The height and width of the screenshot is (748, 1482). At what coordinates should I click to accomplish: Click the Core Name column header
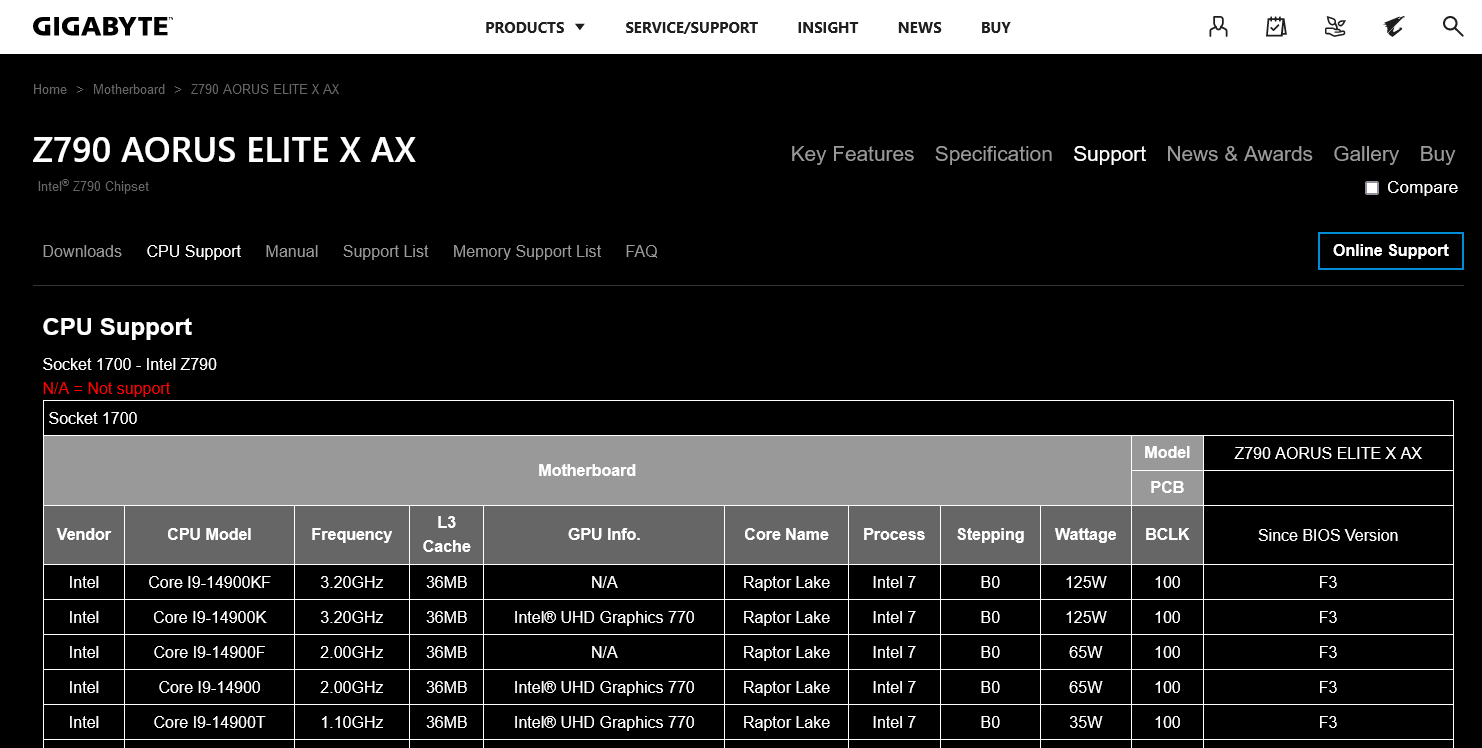click(786, 535)
